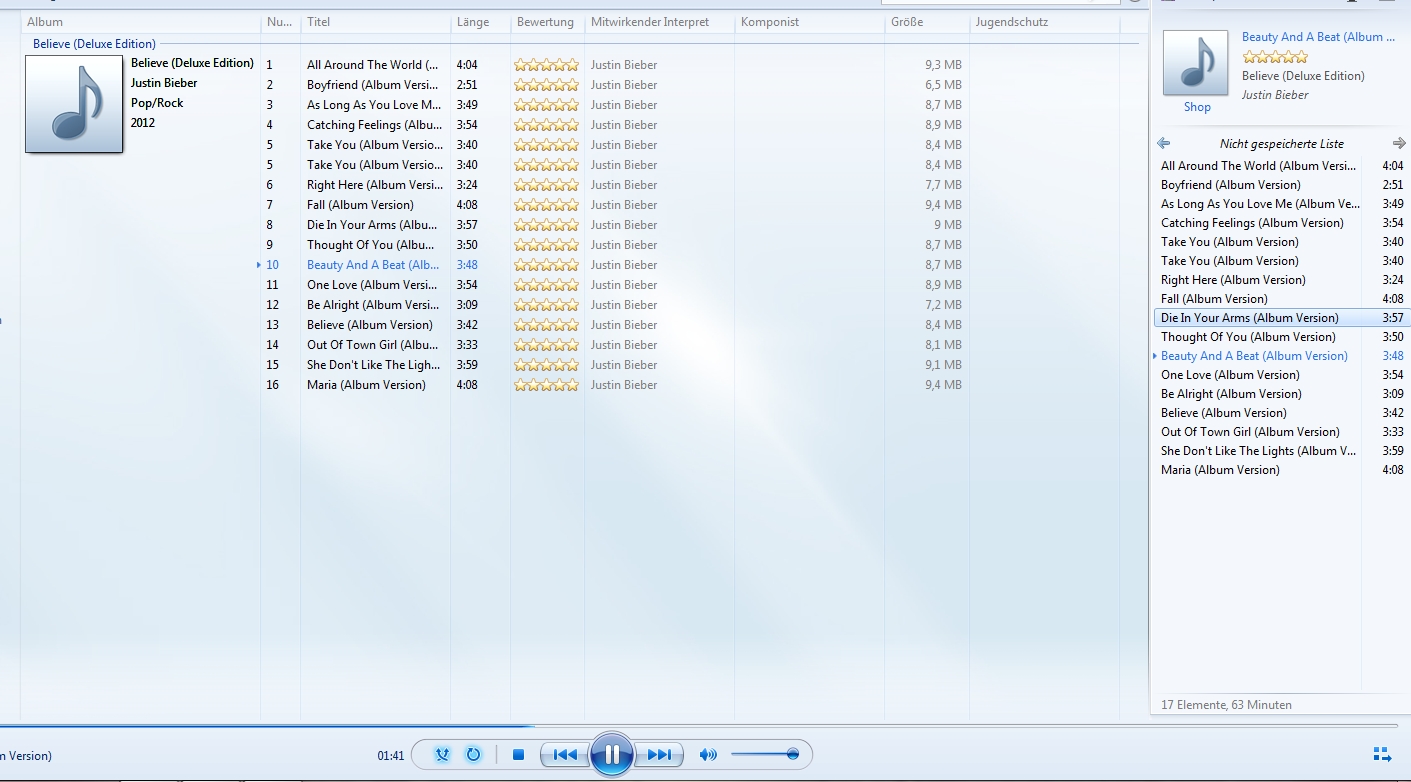
Task: Select Die In Your Arms in the playlist pane
Action: [x=1249, y=318]
